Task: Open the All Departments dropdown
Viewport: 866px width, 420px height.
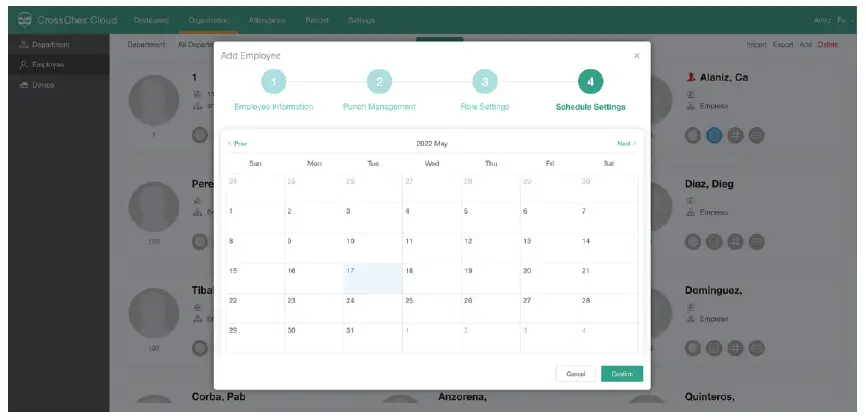Action: (x=196, y=45)
